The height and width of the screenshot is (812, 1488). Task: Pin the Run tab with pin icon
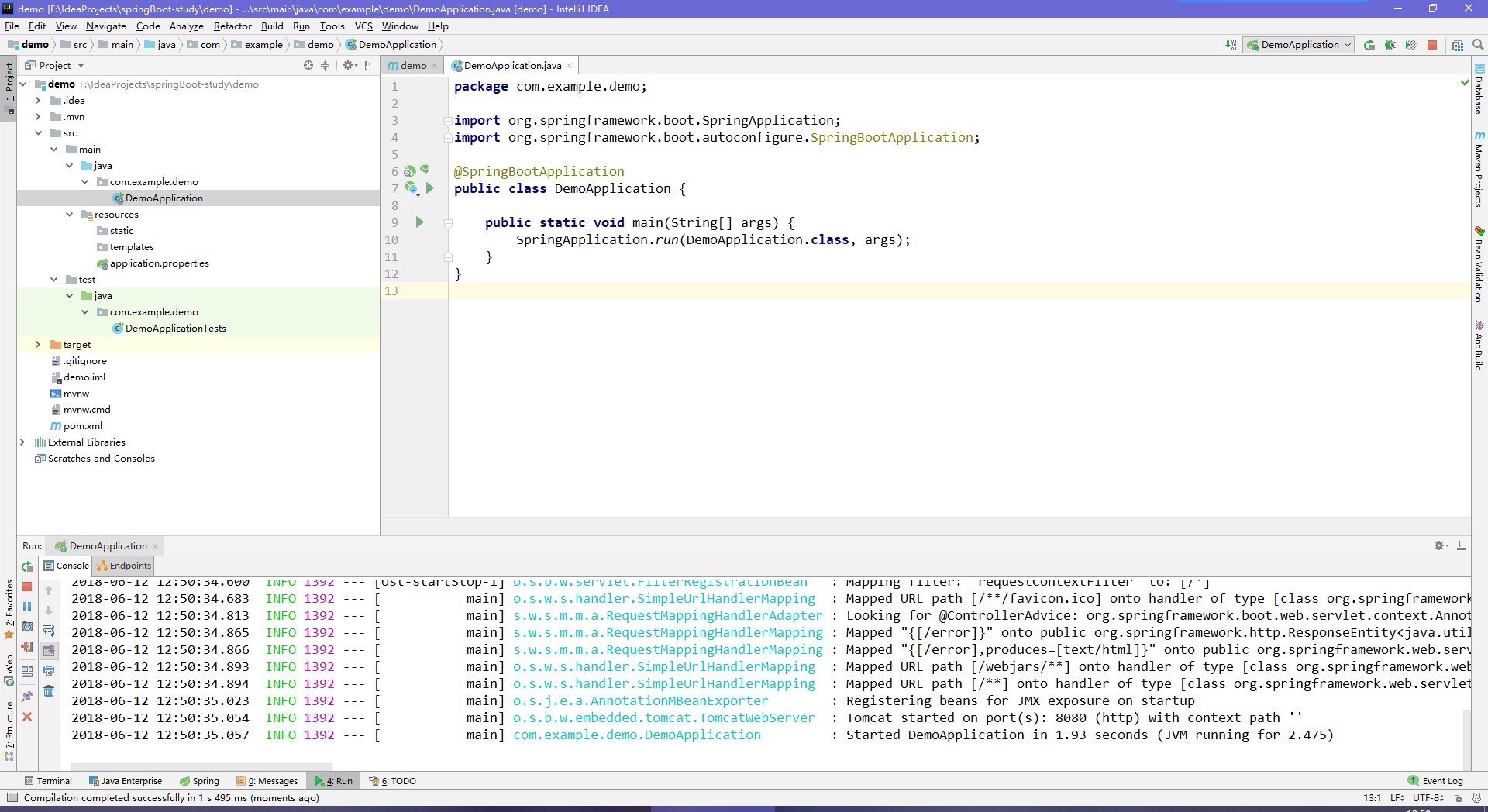click(x=27, y=697)
